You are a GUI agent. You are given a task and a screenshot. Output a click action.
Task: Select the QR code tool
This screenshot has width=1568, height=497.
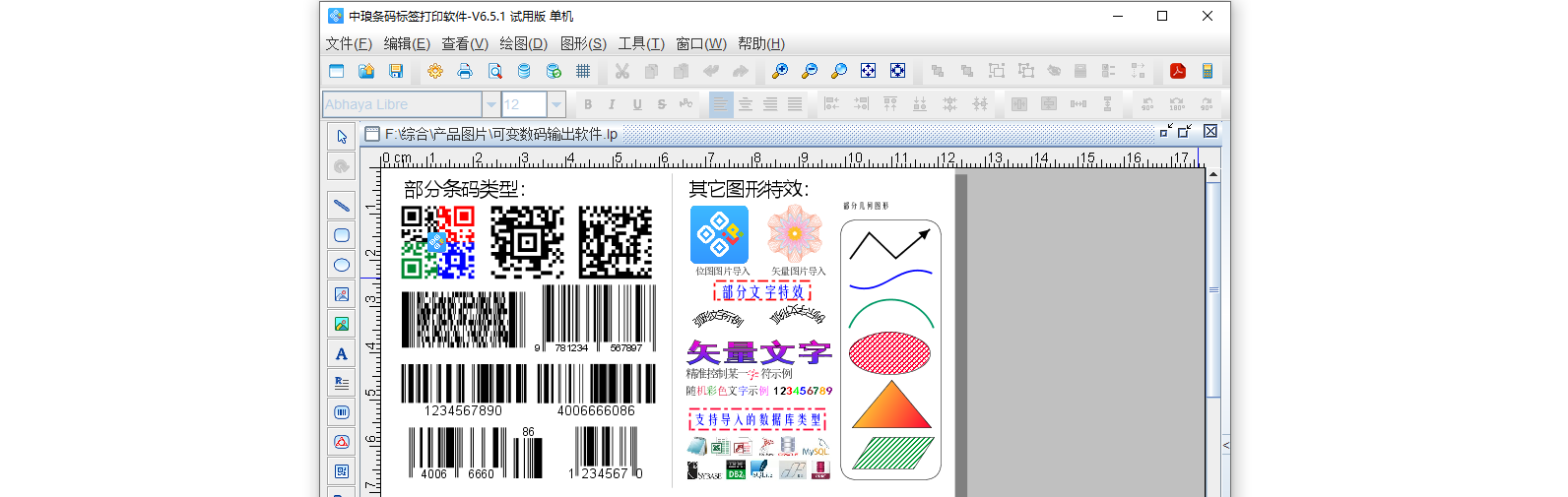342,471
